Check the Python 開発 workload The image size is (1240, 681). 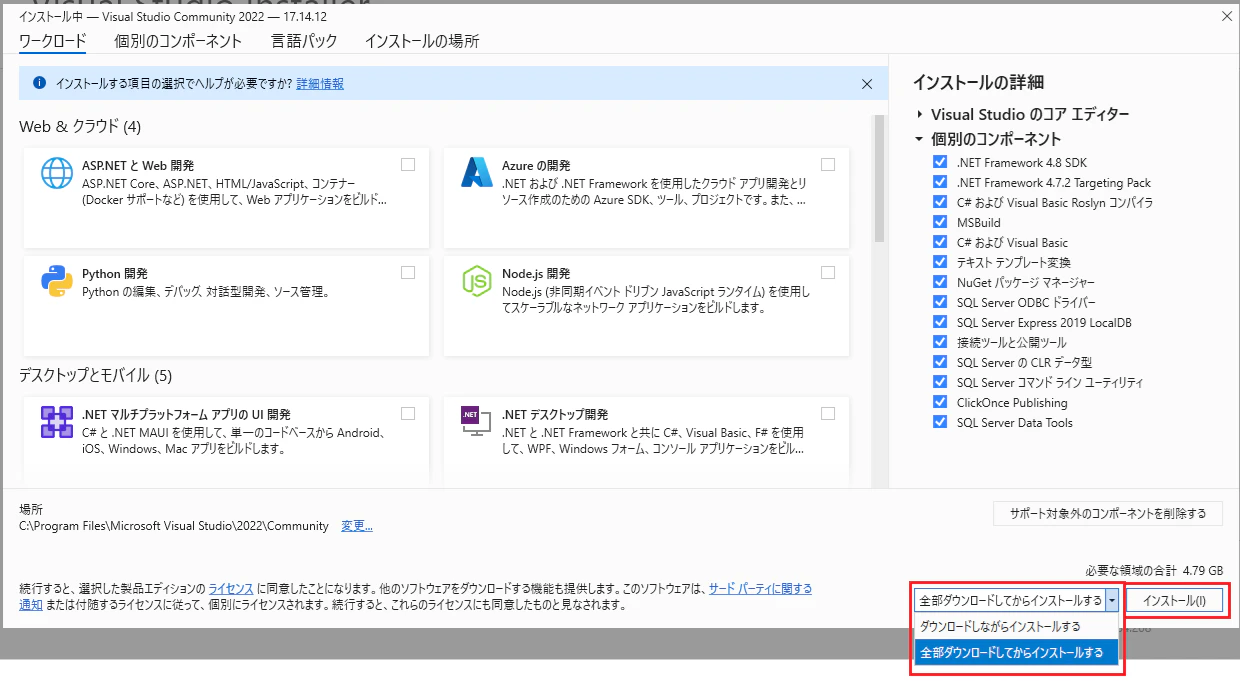(x=408, y=273)
